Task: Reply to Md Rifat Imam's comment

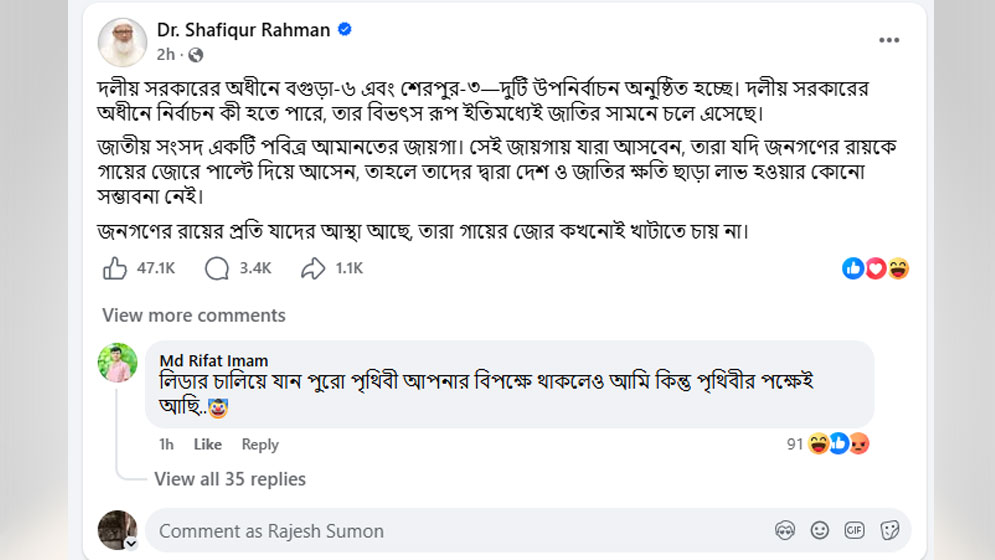Action: point(260,444)
